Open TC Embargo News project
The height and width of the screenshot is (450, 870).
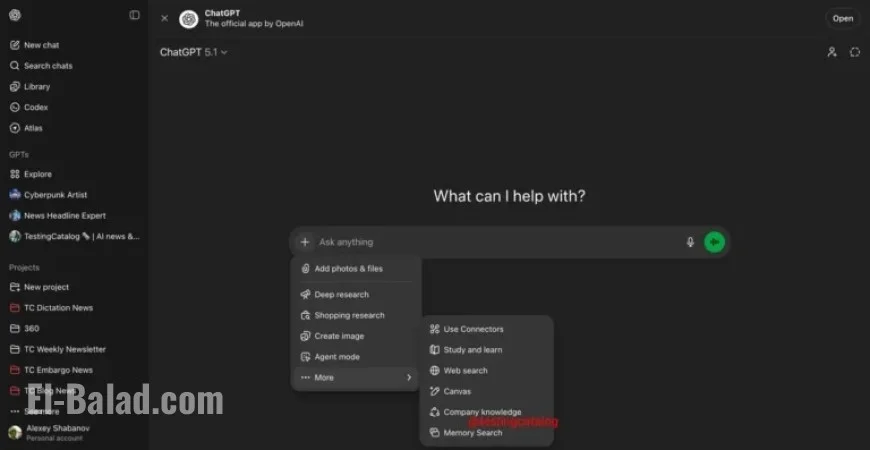pos(51,370)
